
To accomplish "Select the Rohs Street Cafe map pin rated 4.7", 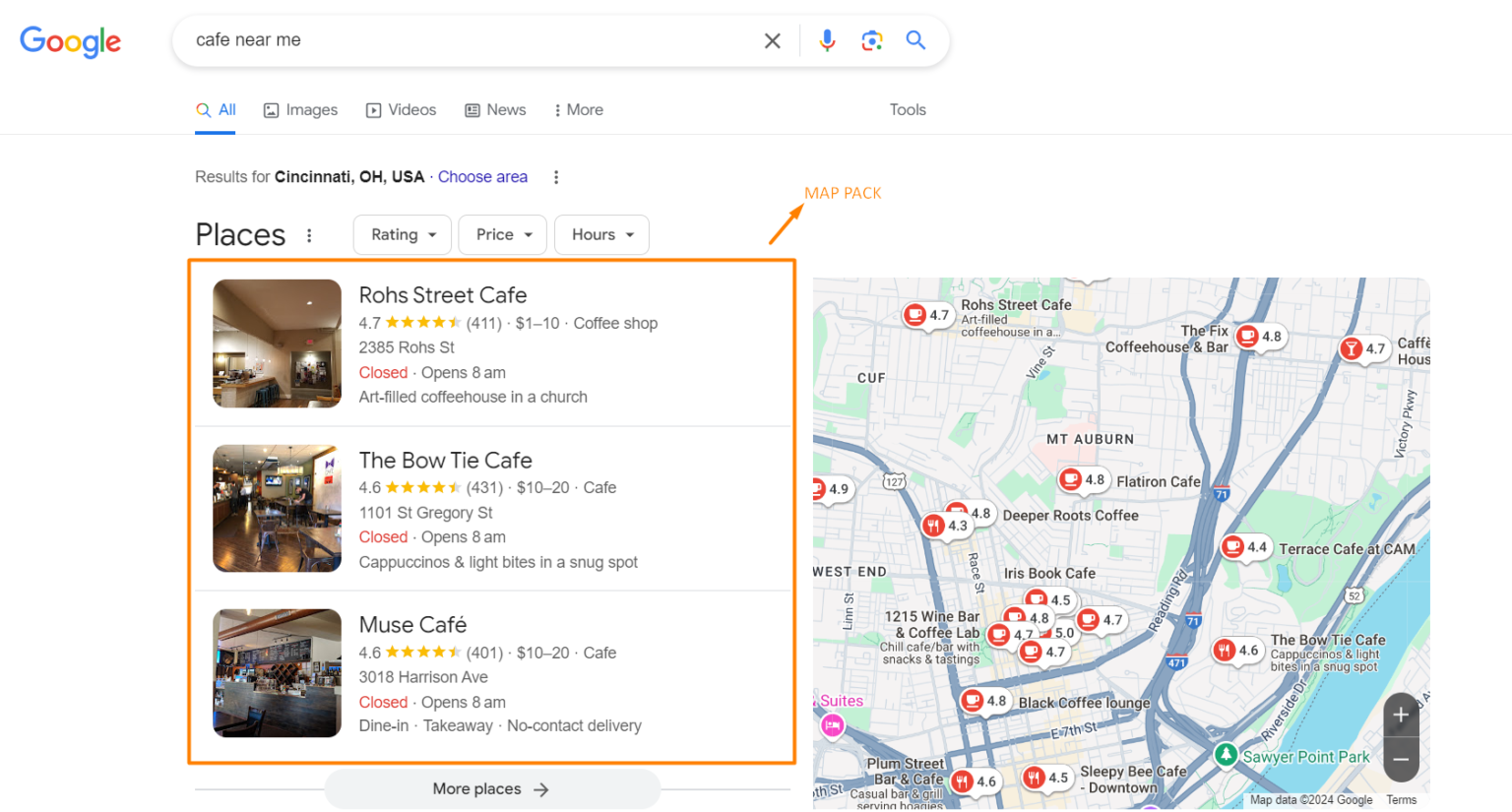I will click(926, 315).
